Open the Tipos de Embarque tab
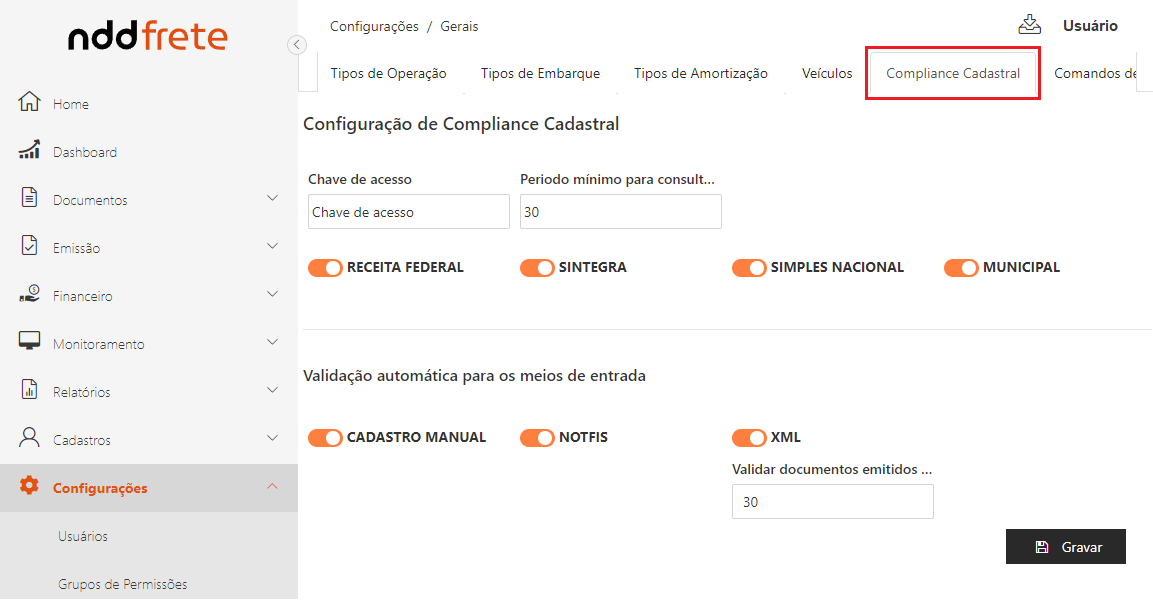Viewport: 1153px width, 600px height. pyautogui.click(x=540, y=73)
